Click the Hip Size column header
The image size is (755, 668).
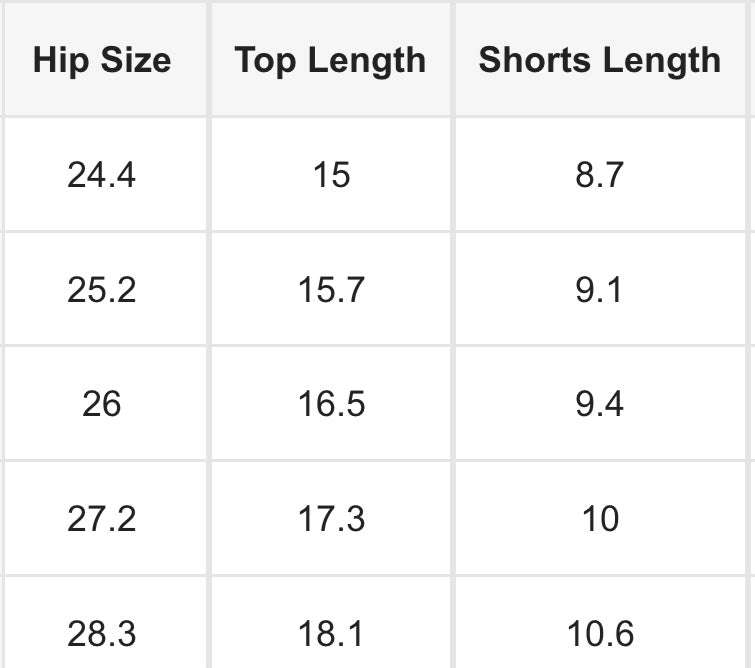(102, 60)
